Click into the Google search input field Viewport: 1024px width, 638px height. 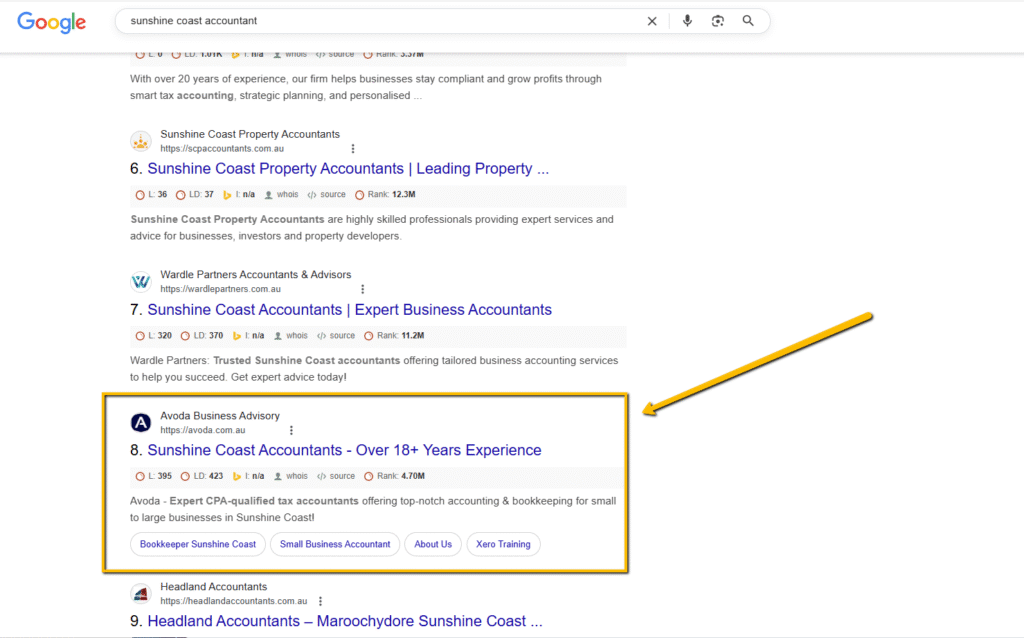coord(380,21)
